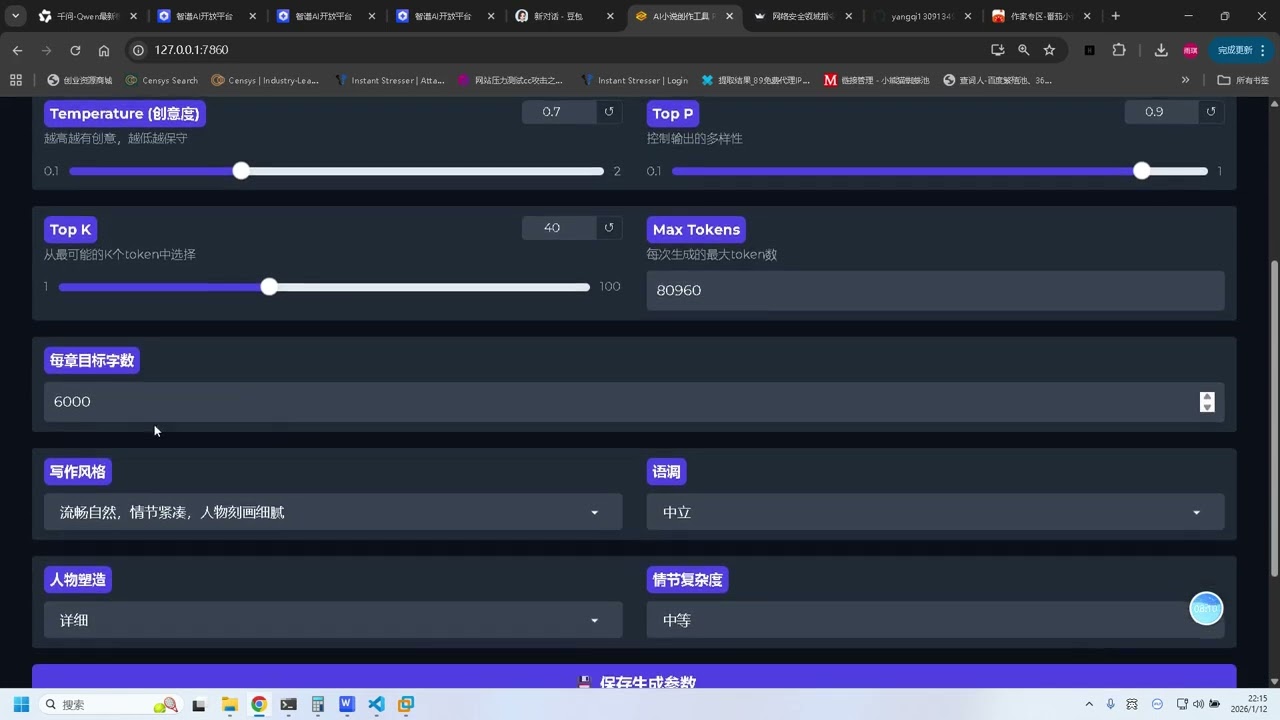Open the Task View taskbar icon
The height and width of the screenshot is (720, 1280).
coord(199,704)
